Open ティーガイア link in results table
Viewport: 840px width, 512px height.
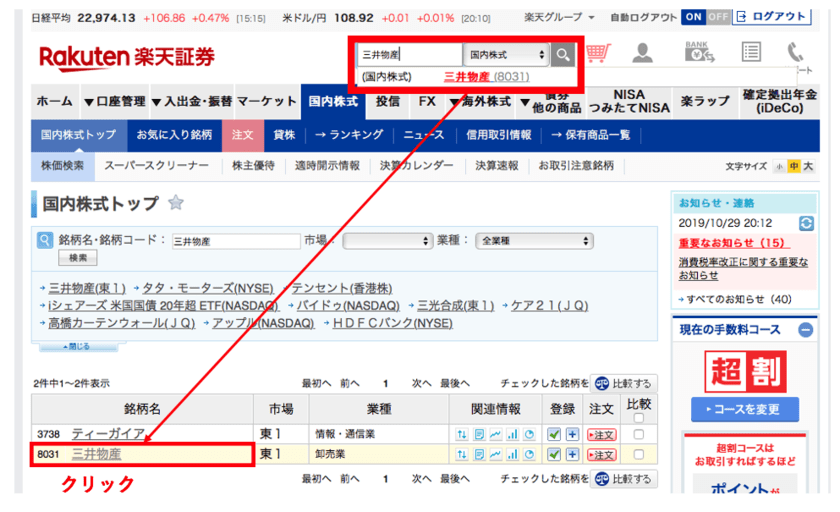[109, 434]
